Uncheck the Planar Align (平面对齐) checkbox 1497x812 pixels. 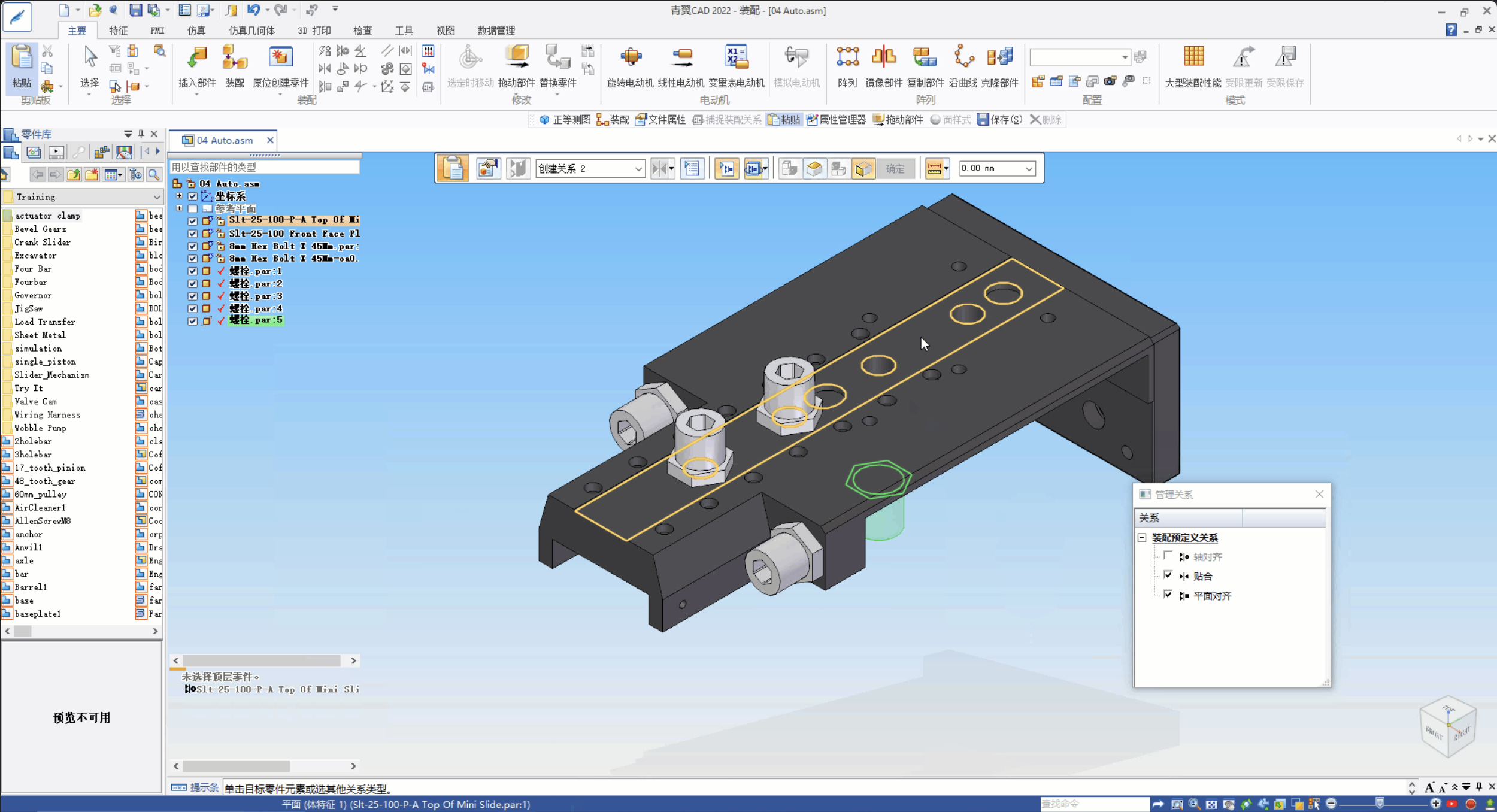(1168, 595)
